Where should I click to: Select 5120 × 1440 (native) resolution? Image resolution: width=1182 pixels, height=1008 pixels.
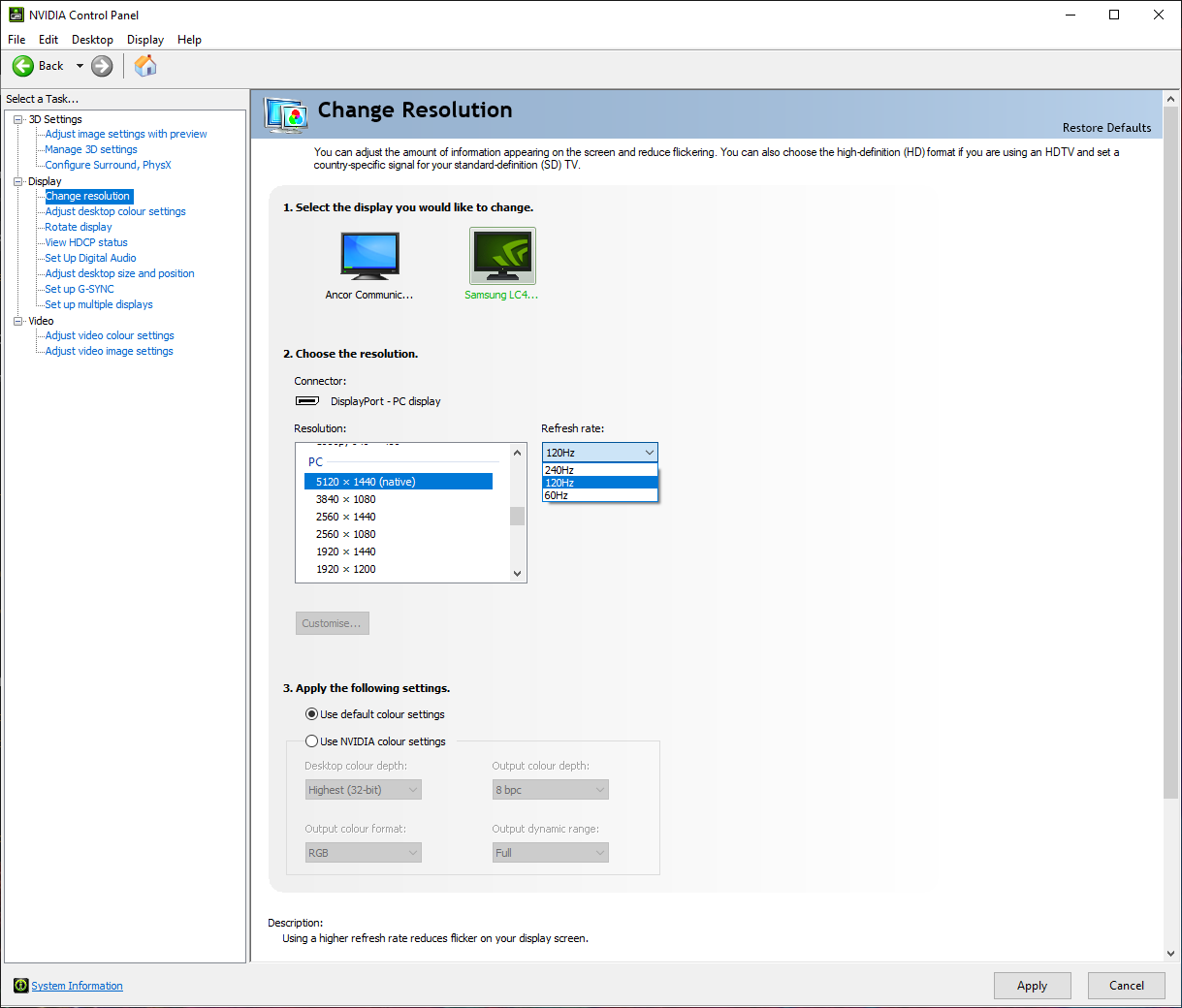coord(399,482)
